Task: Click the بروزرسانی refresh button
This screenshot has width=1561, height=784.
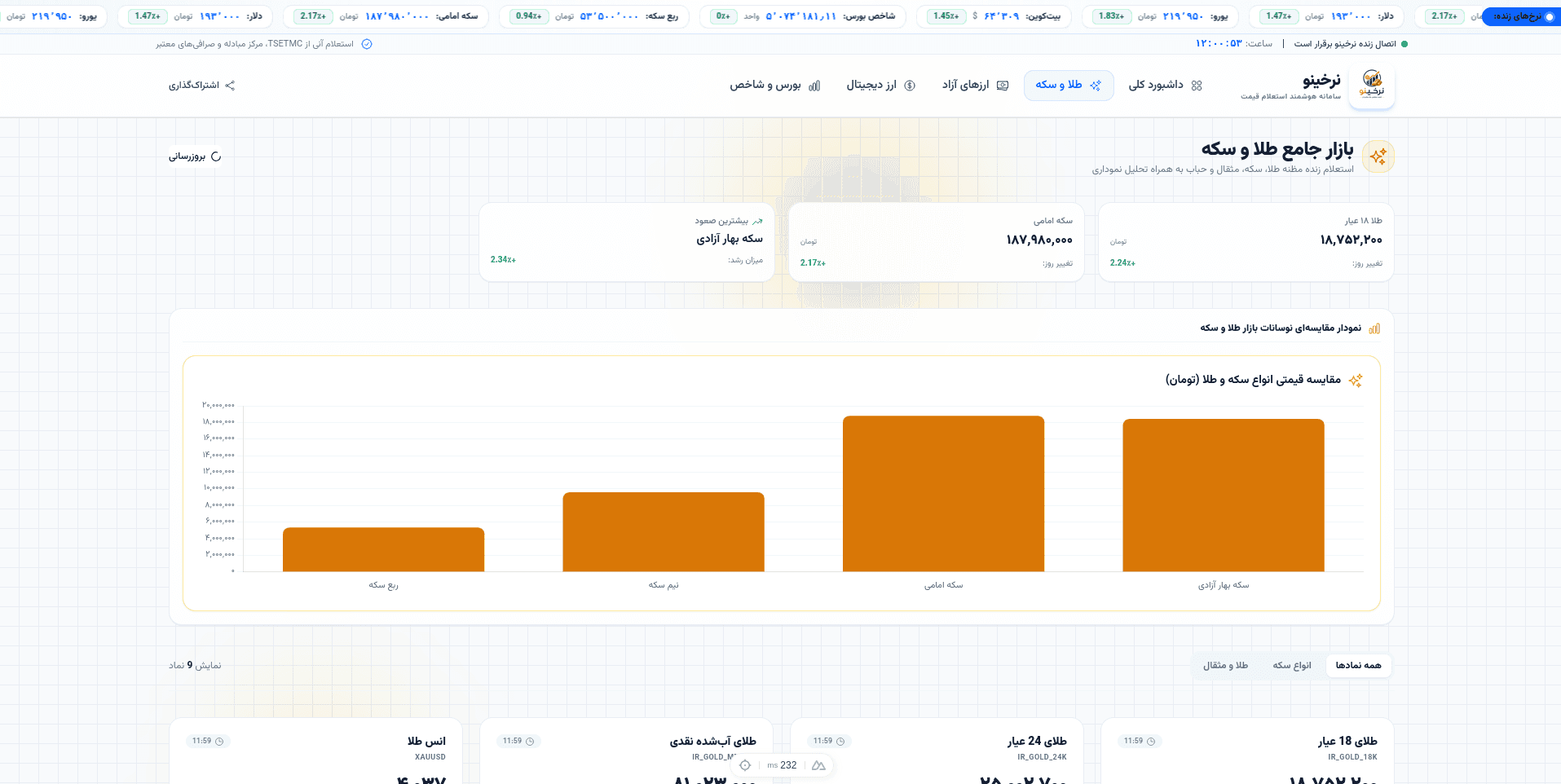Action: point(195,156)
